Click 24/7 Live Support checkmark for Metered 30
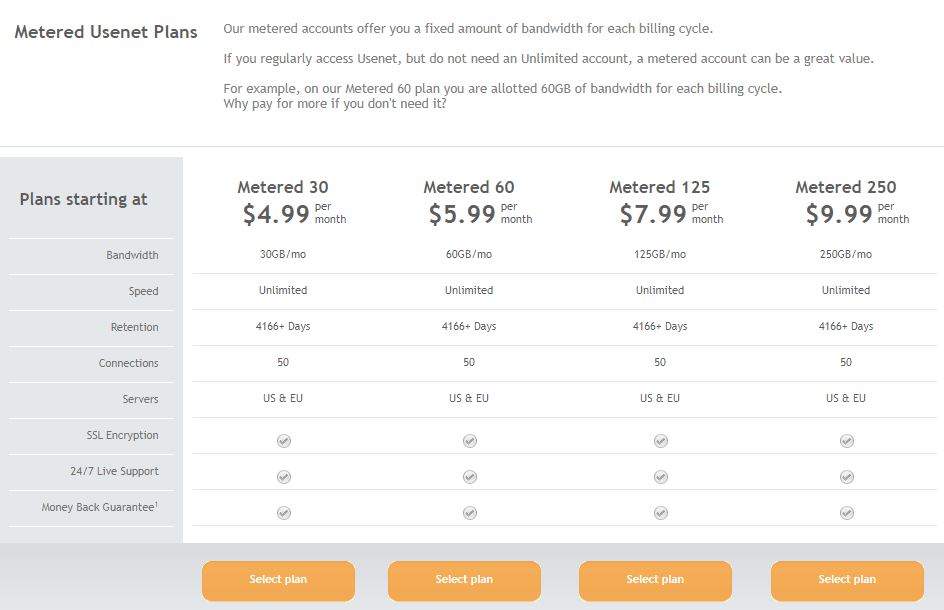This screenshot has width=944, height=610. click(x=284, y=477)
